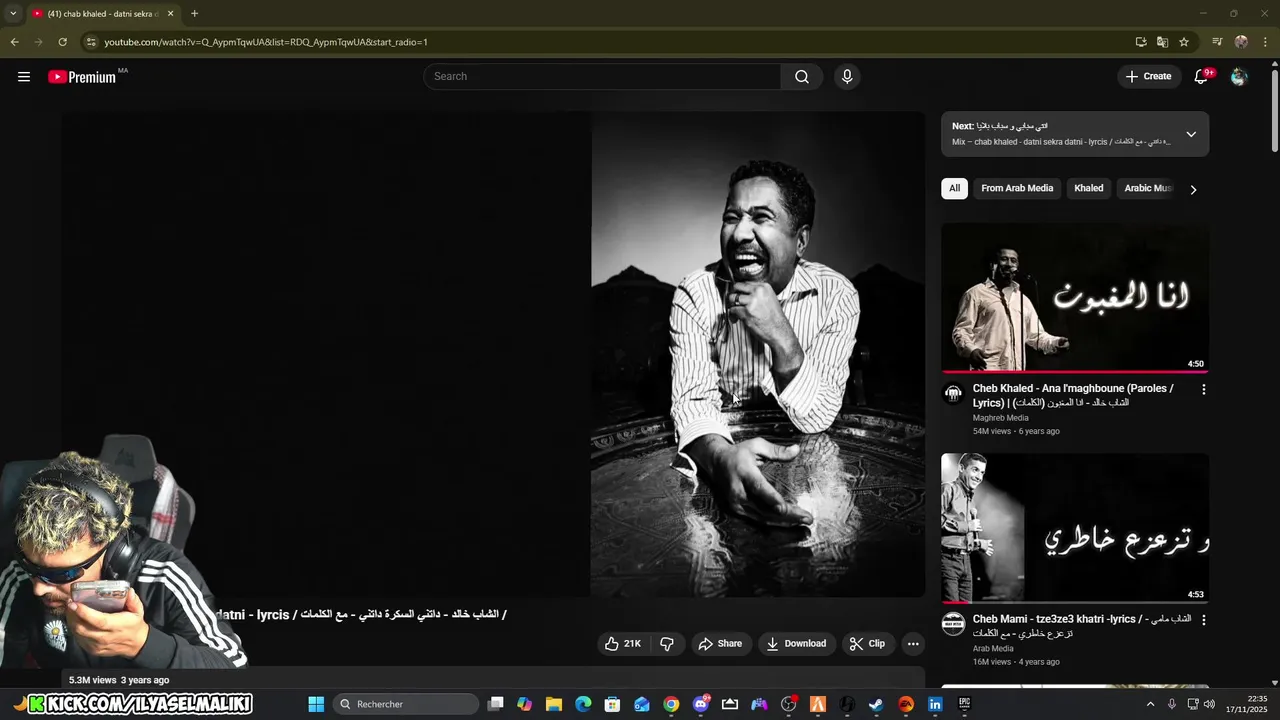The height and width of the screenshot is (720, 1280).
Task: Download the video
Action: [796, 644]
